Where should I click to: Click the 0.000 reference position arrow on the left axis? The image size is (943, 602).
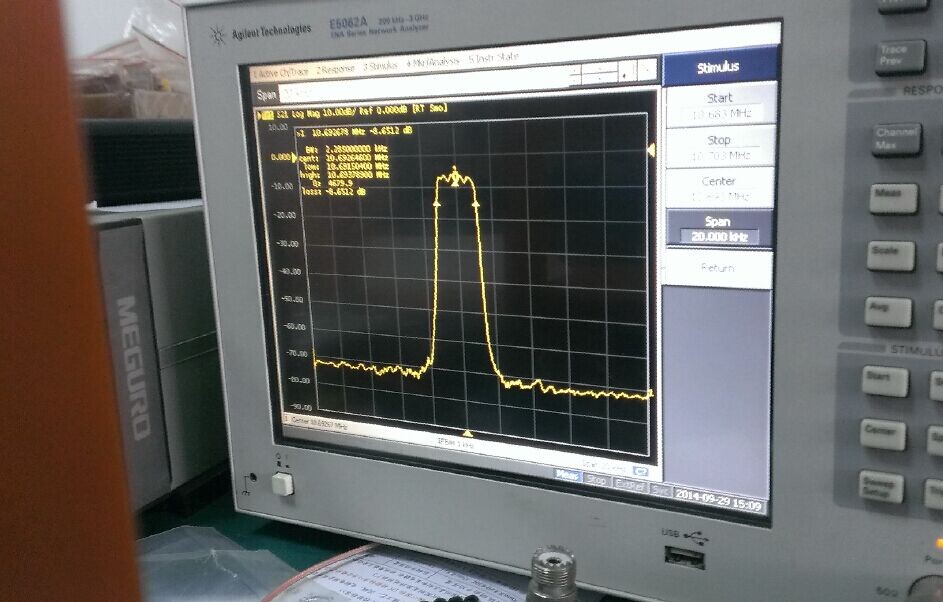tap(294, 158)
